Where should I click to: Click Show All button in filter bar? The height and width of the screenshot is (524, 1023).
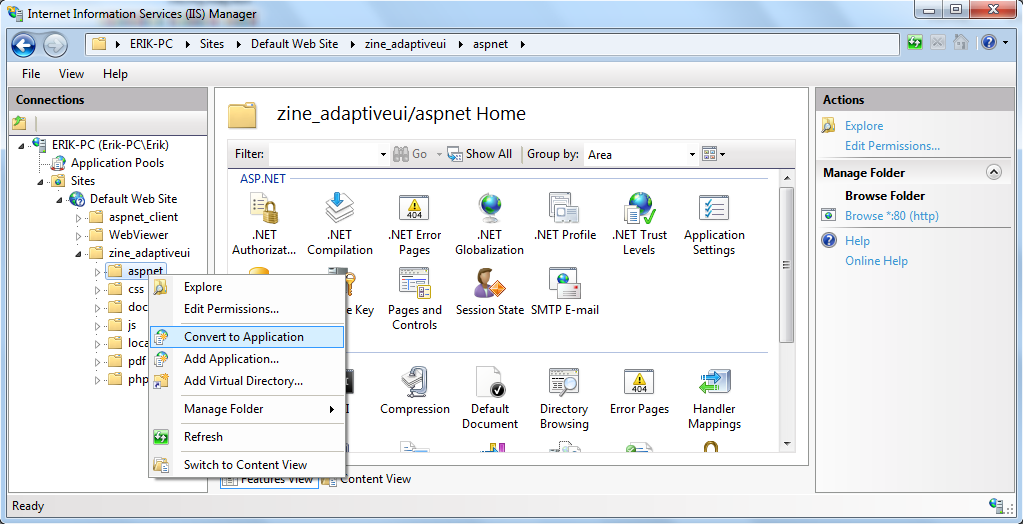click(x=480, y=155)
